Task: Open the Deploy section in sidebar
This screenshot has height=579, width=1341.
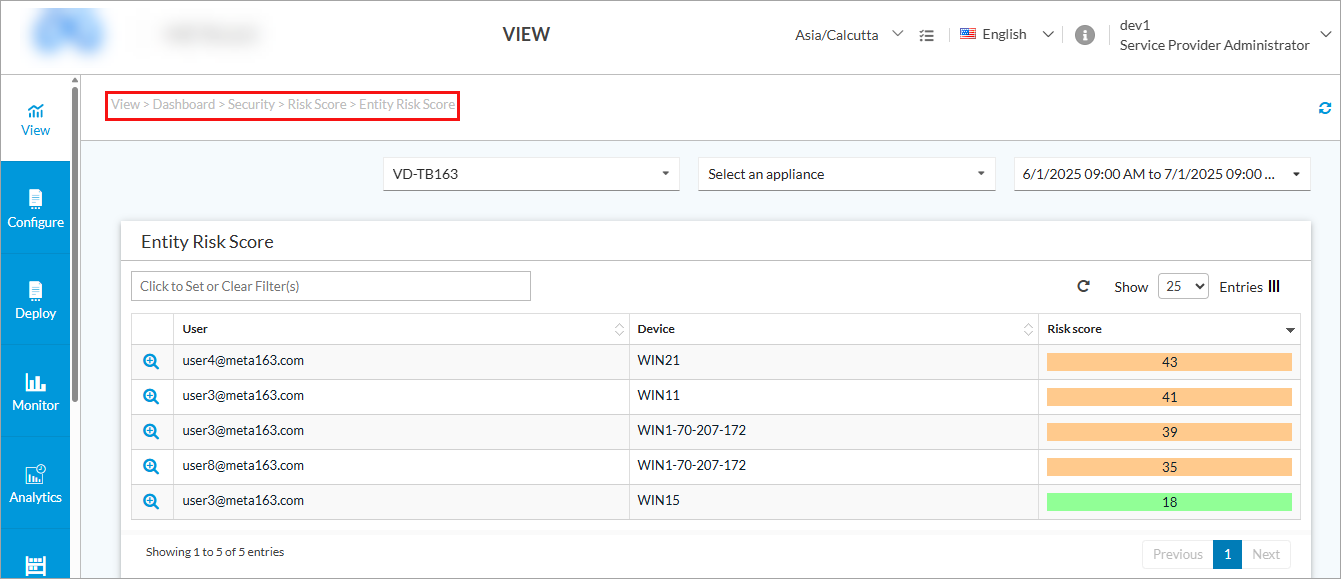Action: (36, 300)
